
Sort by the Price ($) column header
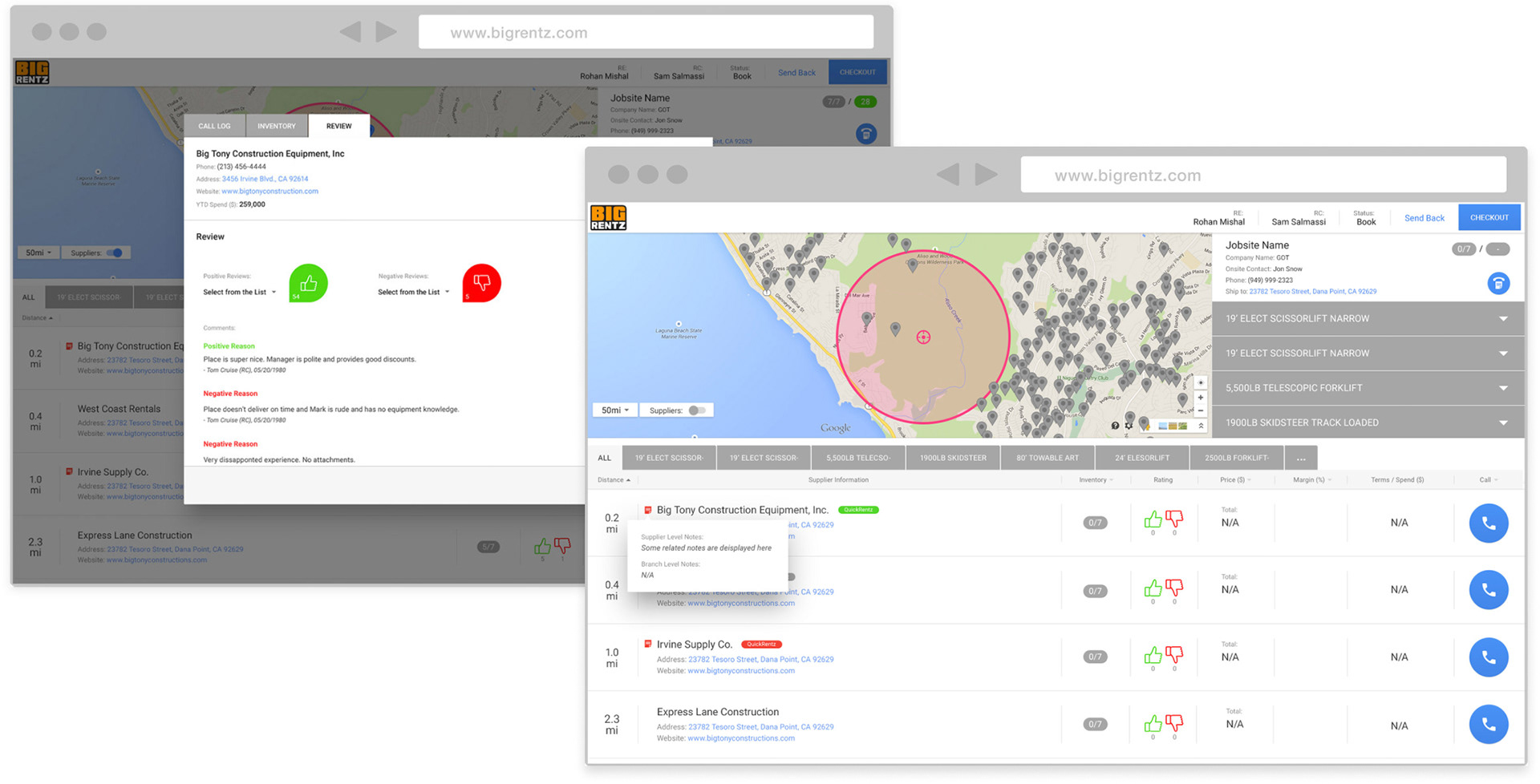click(x=1235, y=480)
